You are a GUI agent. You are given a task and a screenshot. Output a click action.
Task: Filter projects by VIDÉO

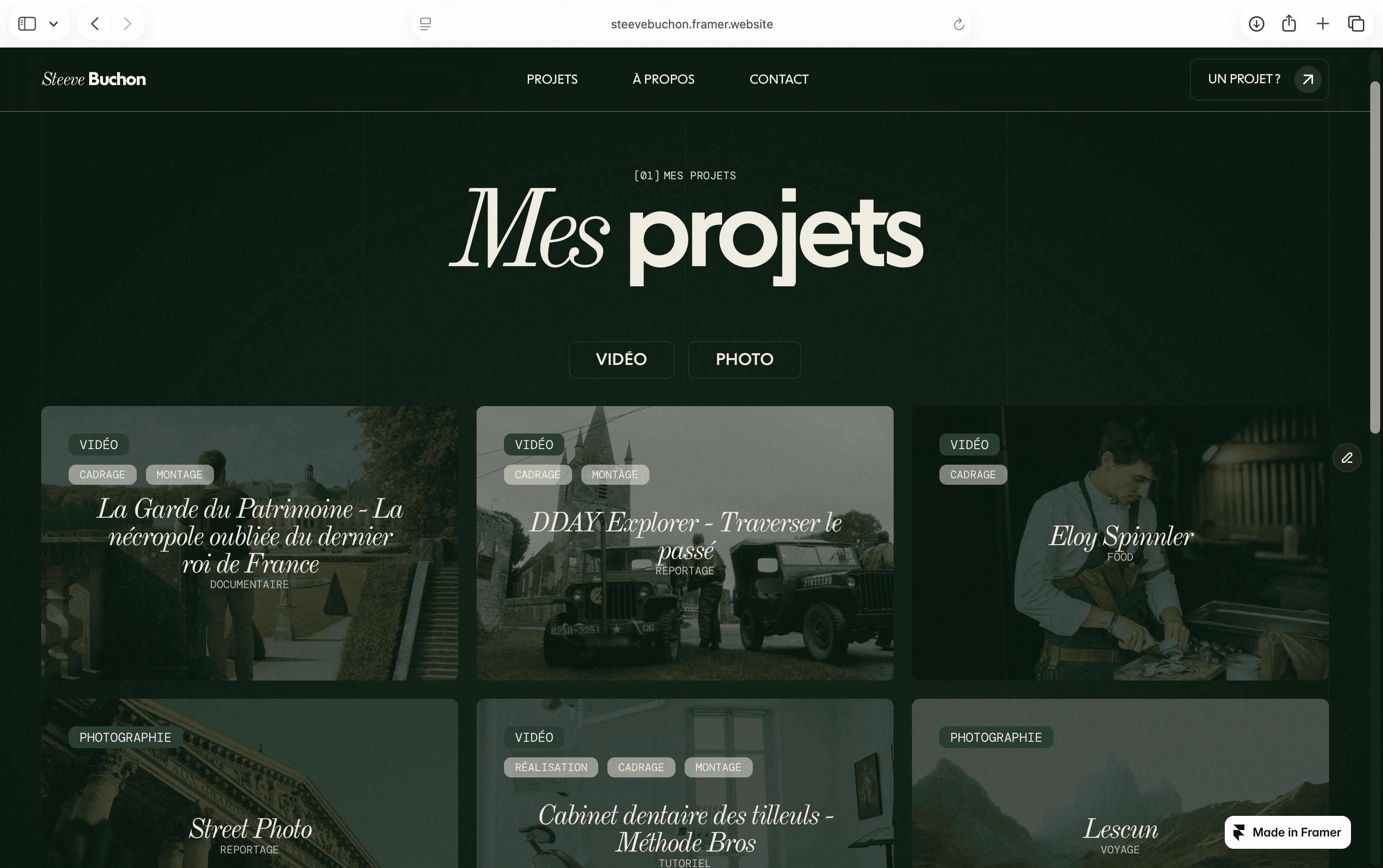click(x=621, y=359)
